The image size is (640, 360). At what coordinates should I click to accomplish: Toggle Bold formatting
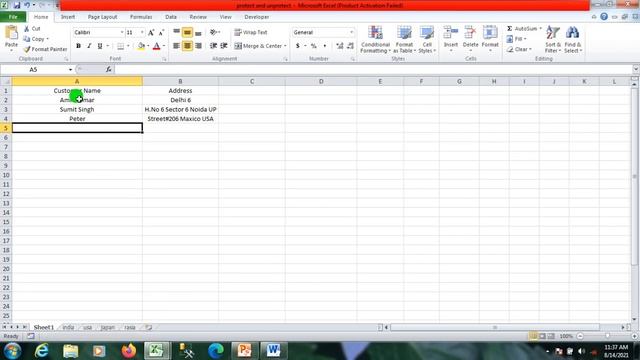tap(78, 46)
